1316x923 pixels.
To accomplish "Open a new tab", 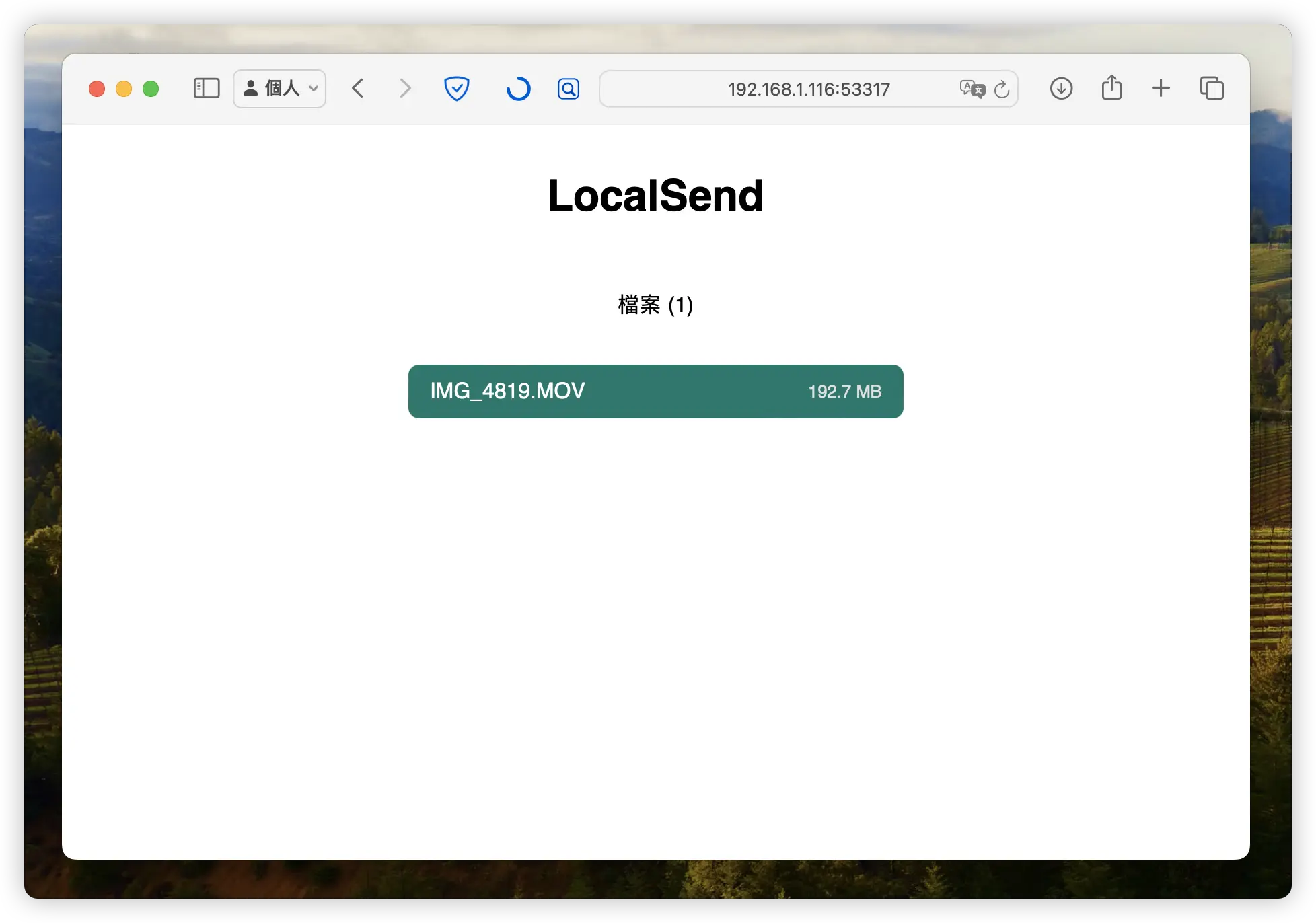I will [1161, 88].
